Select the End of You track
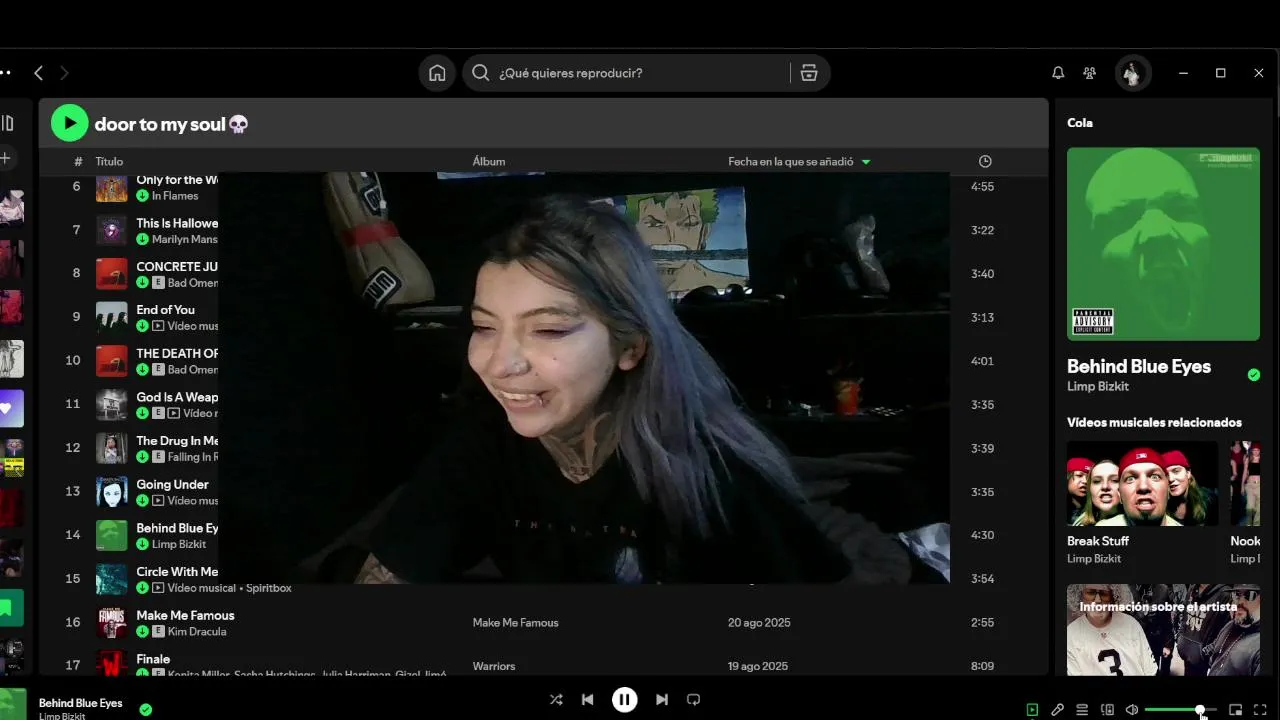The height and width of the screenshot is (720, 1280). click(x=165, y=310)
